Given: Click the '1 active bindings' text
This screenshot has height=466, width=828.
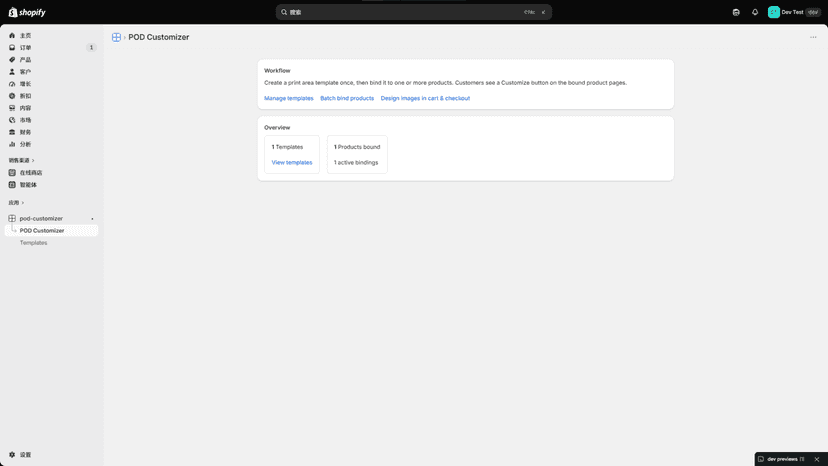Looking at the screenshot, I should (x=356, y=163).
